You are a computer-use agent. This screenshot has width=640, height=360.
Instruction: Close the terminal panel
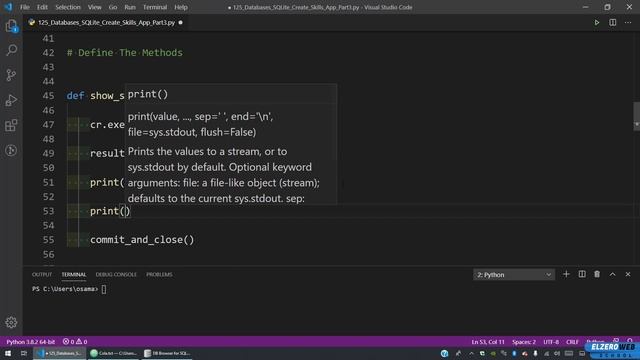point(628,274)
